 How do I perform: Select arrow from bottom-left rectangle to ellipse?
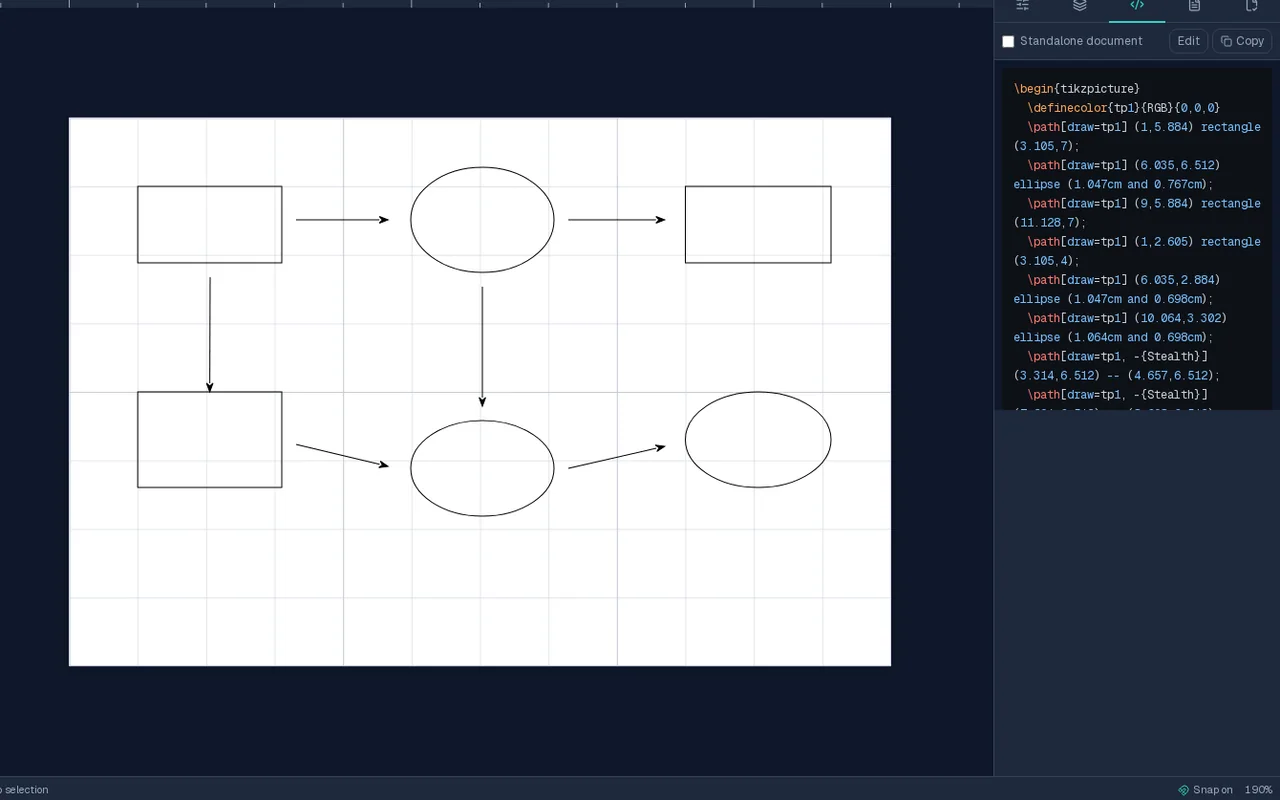click(x=342, y=456)
